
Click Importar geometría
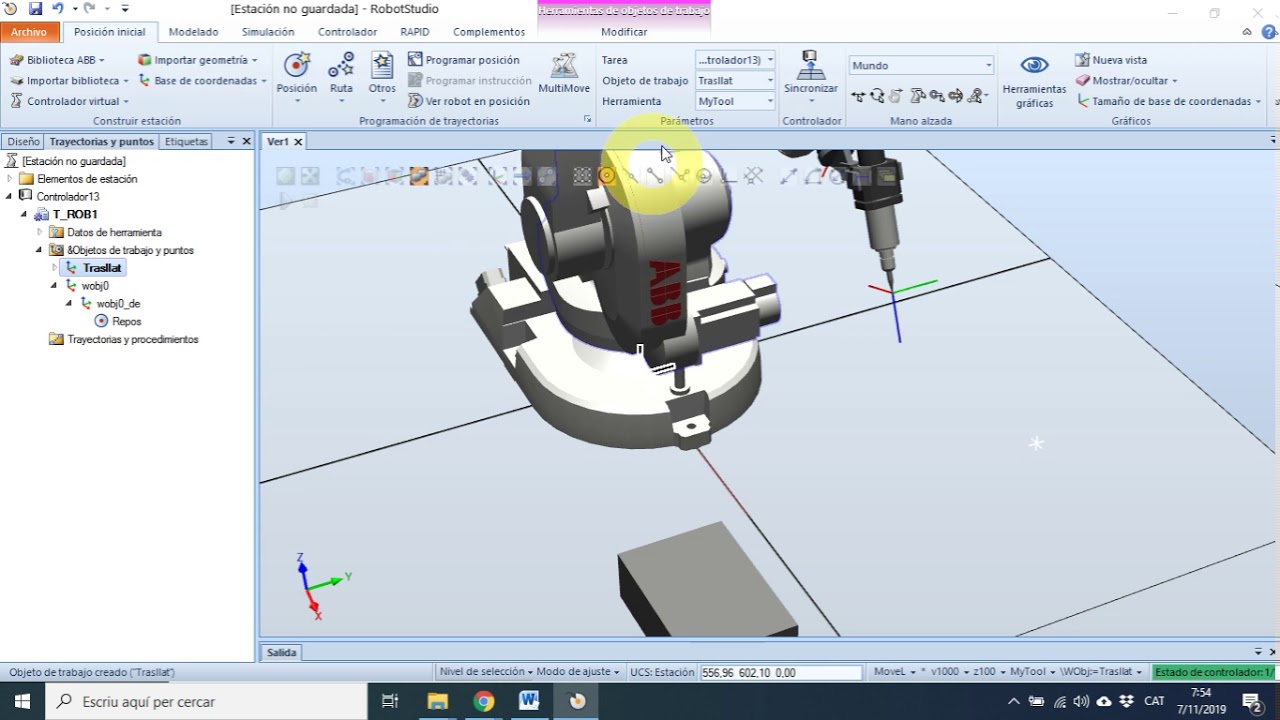click(197, 60)
